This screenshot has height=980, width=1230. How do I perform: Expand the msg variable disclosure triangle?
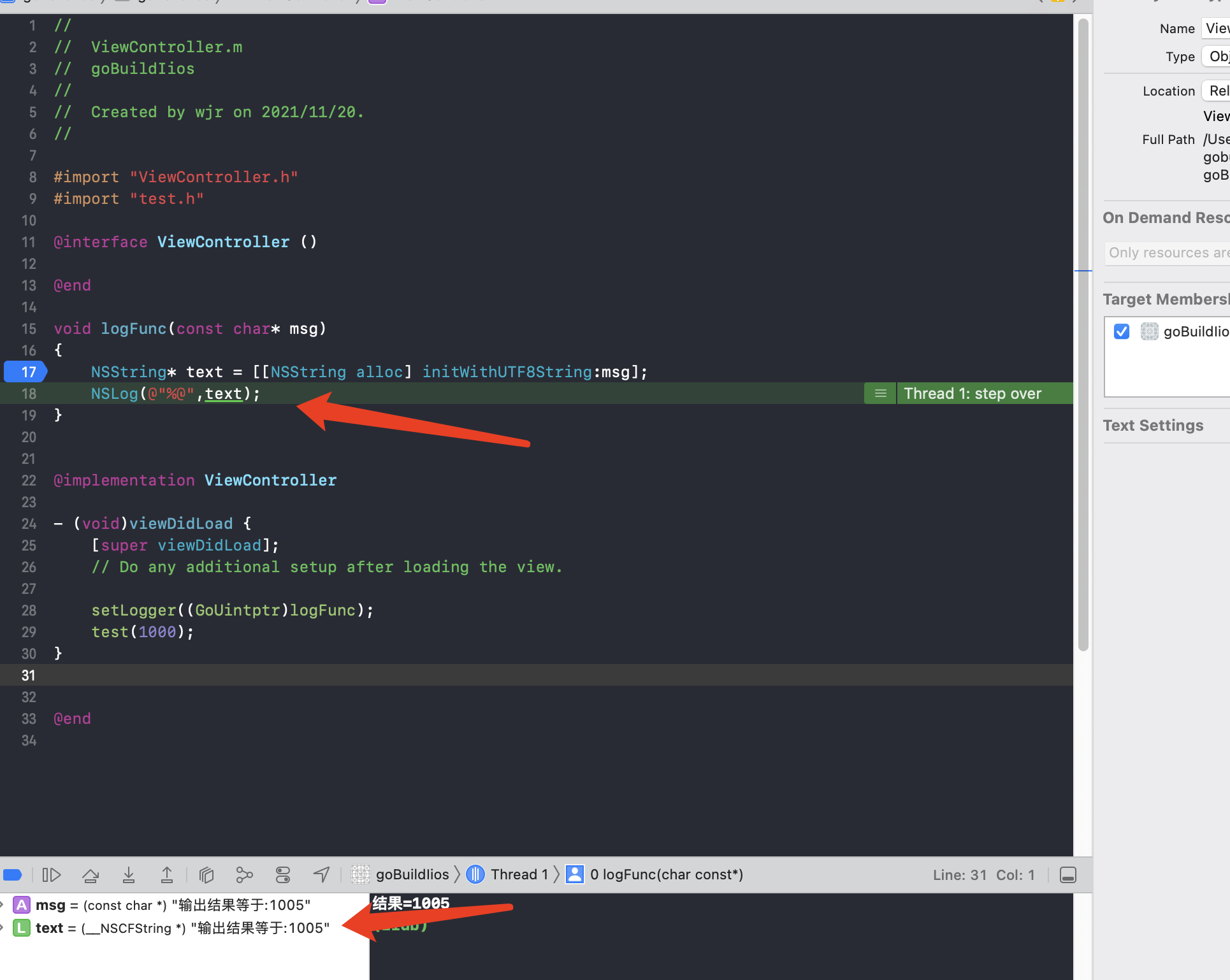point(3,905)
